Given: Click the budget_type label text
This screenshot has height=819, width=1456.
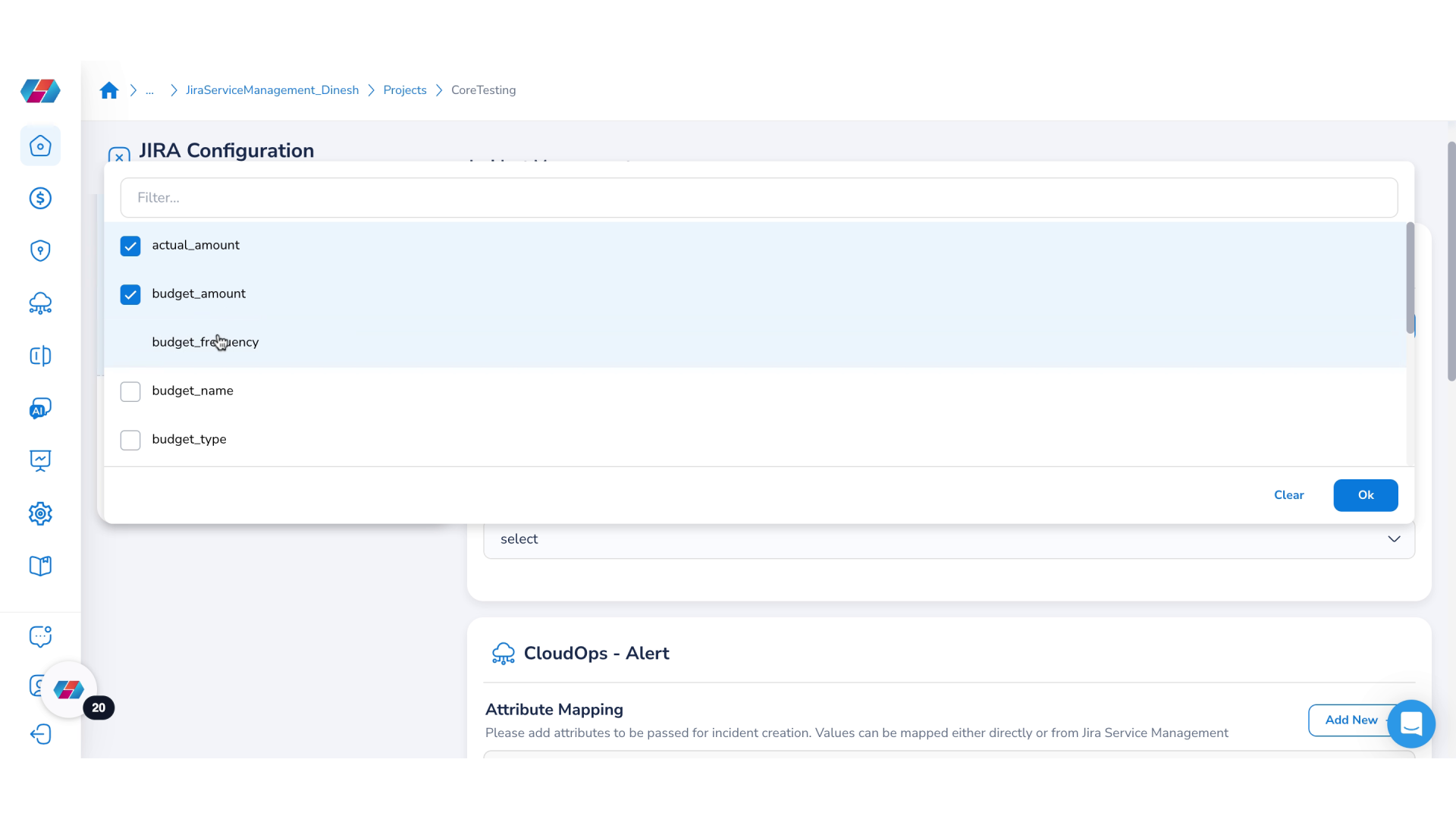Looking at the screenshot, I should pyautogui.click(x=189, y=439).
